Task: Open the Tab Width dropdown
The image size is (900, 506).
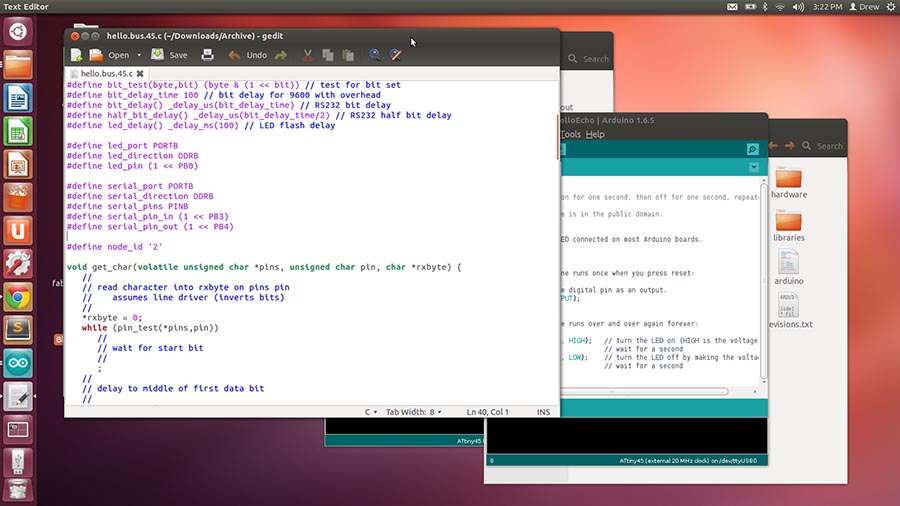Action: coord(413,412)
